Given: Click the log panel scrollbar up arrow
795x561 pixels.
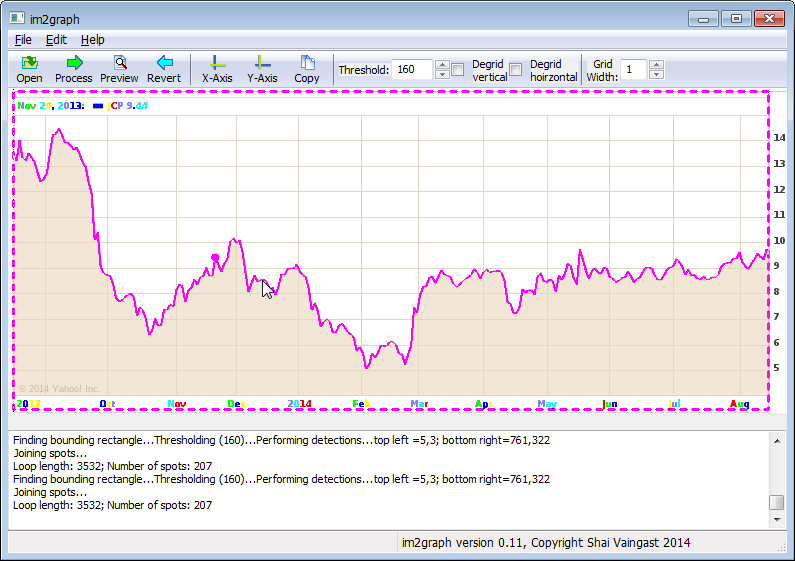Looking at the screenshot, I should 776,440.
